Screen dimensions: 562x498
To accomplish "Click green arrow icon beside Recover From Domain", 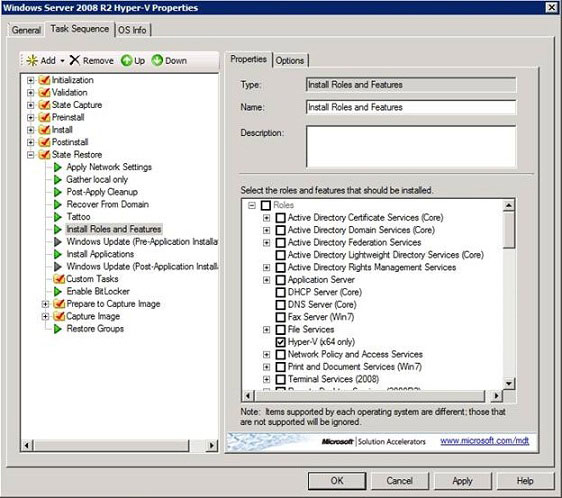I will (x=58, y=204).
